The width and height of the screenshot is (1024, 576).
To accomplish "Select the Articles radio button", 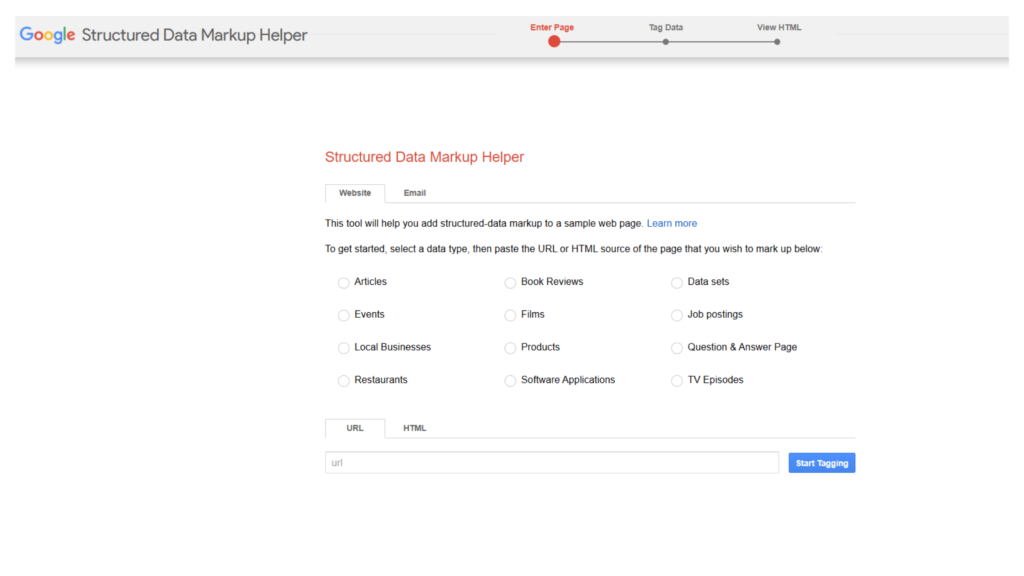I will point(344,283).
